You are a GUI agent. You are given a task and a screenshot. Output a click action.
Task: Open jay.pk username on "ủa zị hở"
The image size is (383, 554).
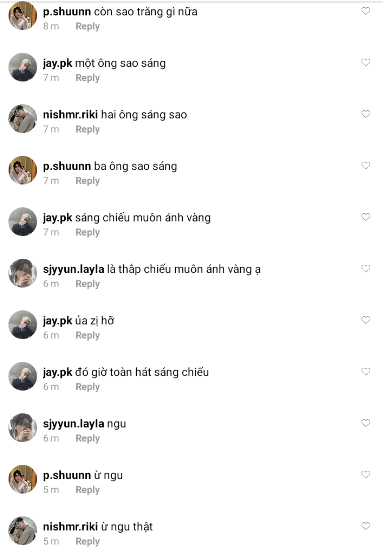tap(58, 321)
